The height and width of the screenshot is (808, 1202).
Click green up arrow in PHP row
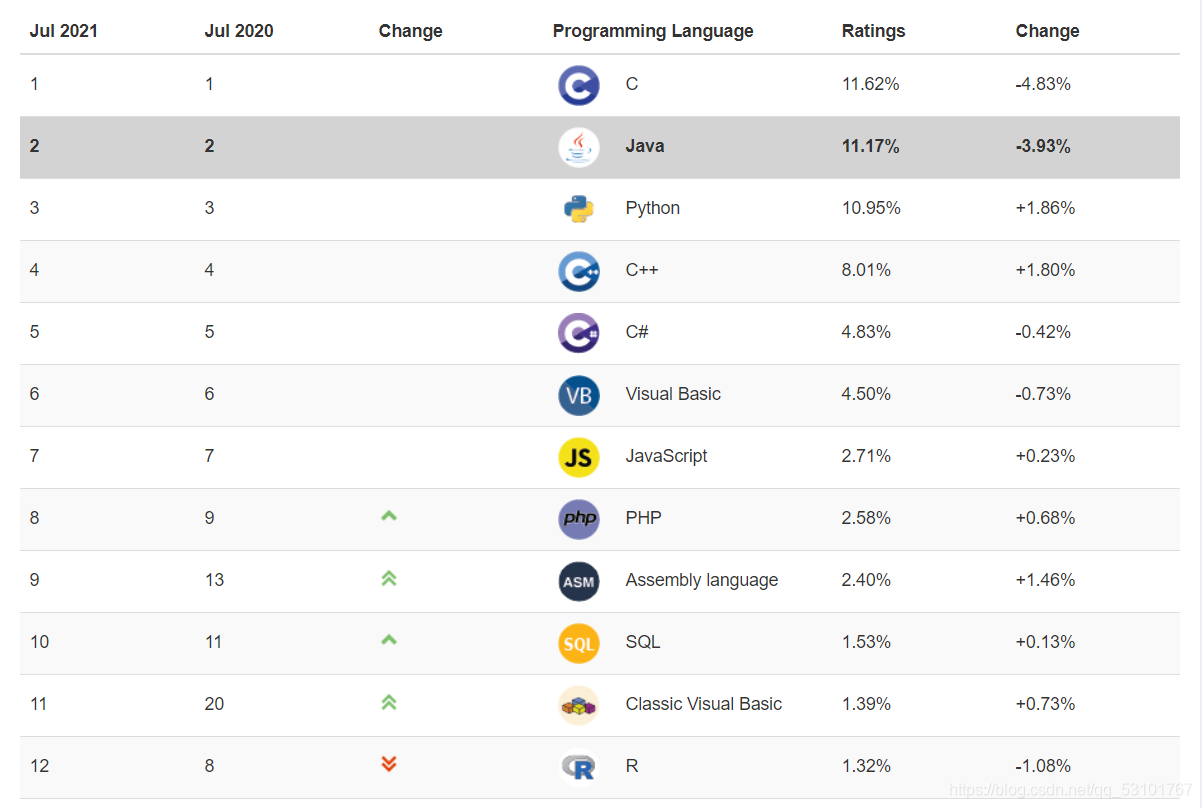coord(389,516)
